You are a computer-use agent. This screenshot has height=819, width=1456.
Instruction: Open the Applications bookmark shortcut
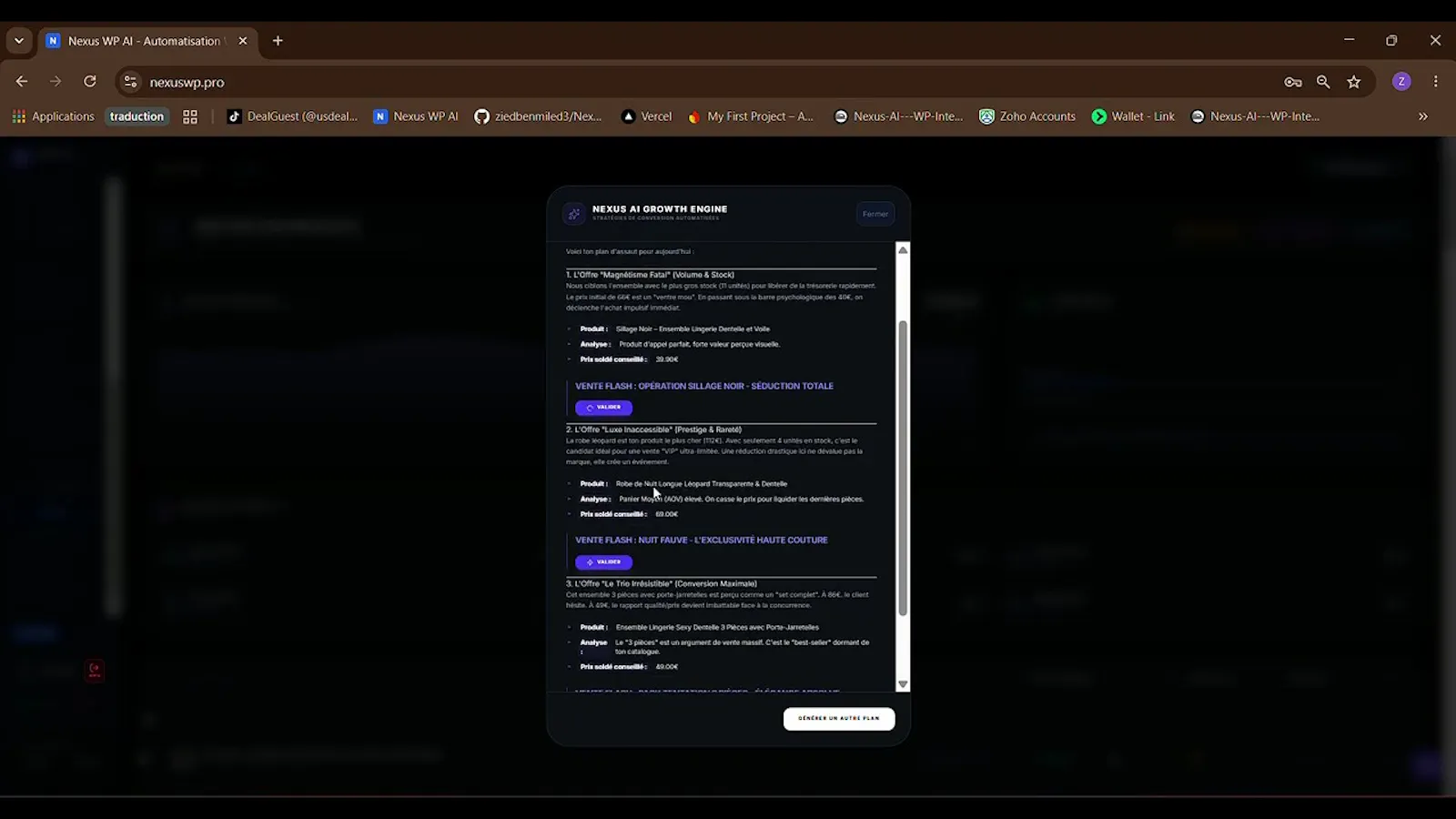(53, 116)
